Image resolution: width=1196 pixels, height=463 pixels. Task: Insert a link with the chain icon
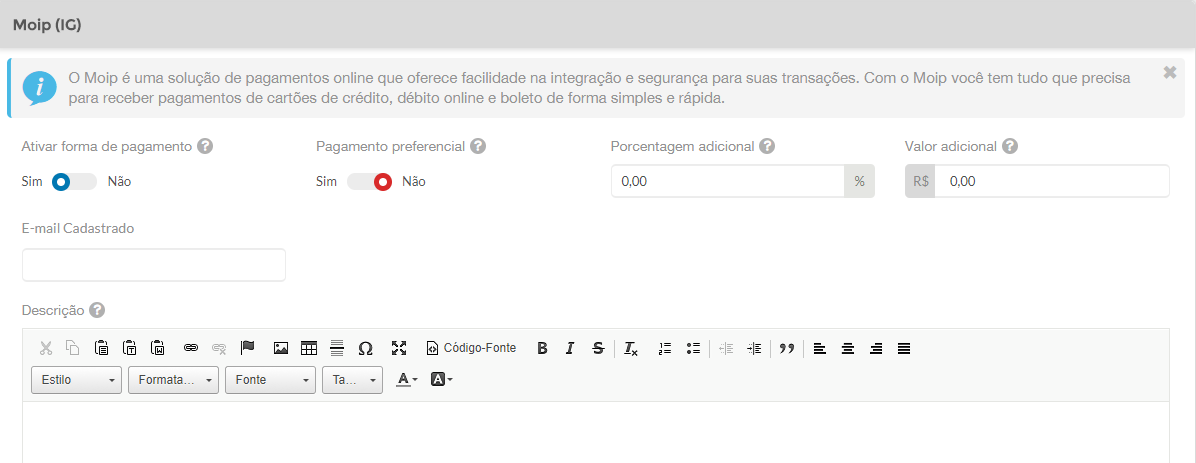(x=191, y=349)
